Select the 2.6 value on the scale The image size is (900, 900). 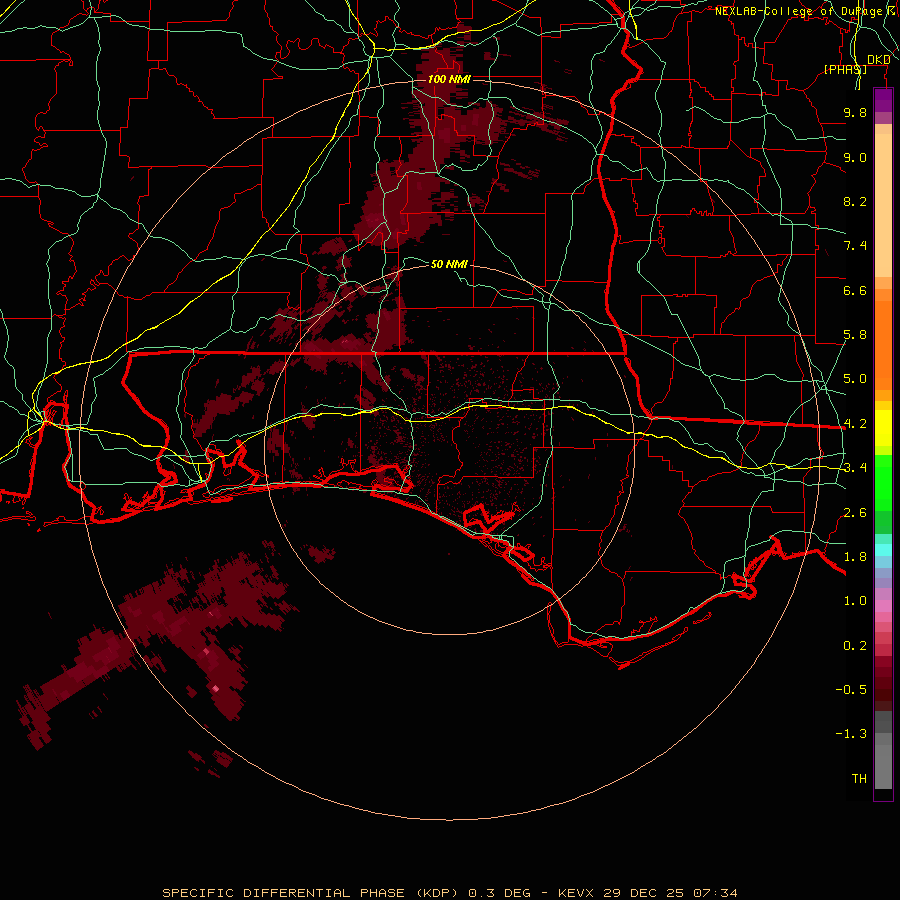click(855, 513)
